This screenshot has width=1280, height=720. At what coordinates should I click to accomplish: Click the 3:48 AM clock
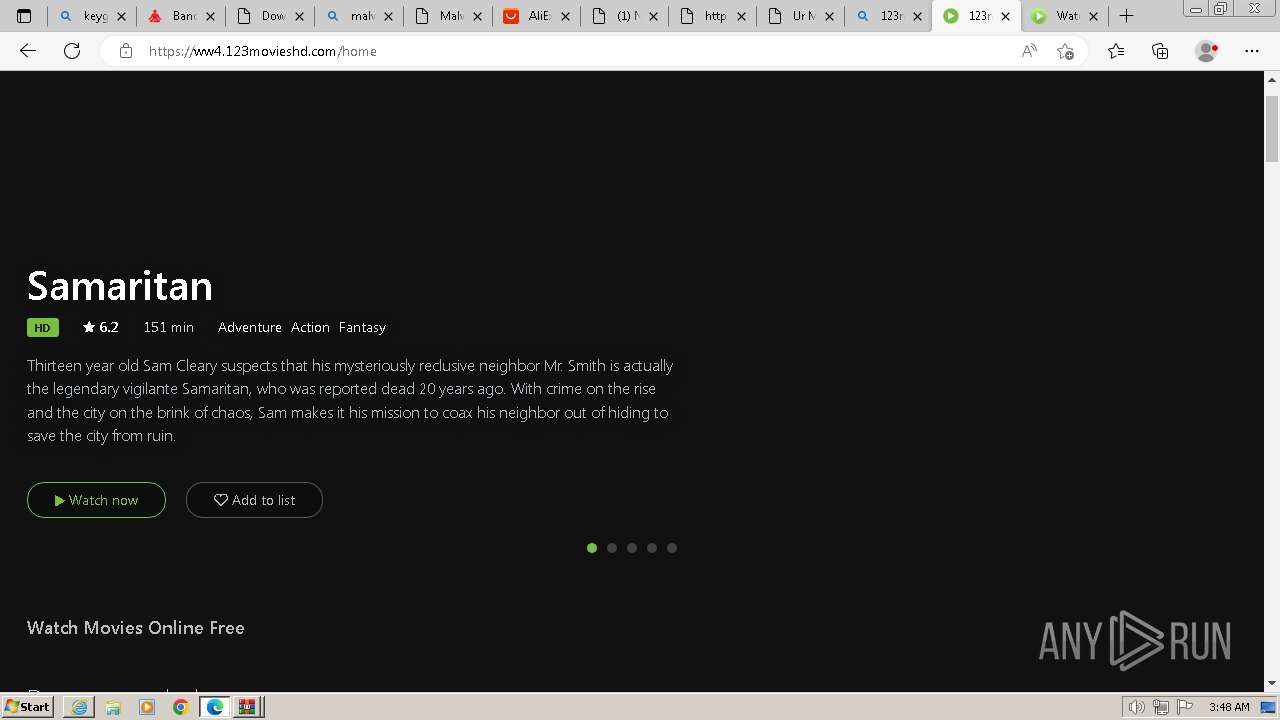[x=1229, y=707]
